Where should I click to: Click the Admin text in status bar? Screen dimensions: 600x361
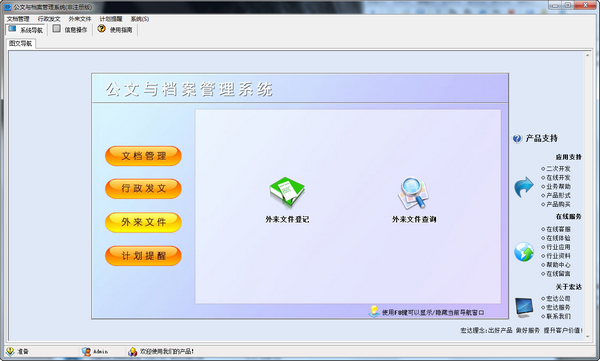(101, 351)
